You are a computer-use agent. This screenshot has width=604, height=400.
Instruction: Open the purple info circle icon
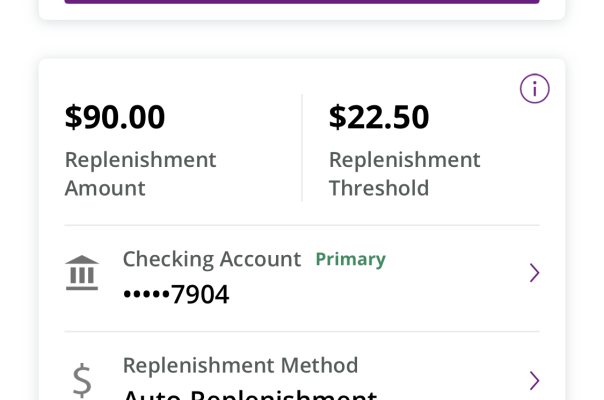coord(534,89)
